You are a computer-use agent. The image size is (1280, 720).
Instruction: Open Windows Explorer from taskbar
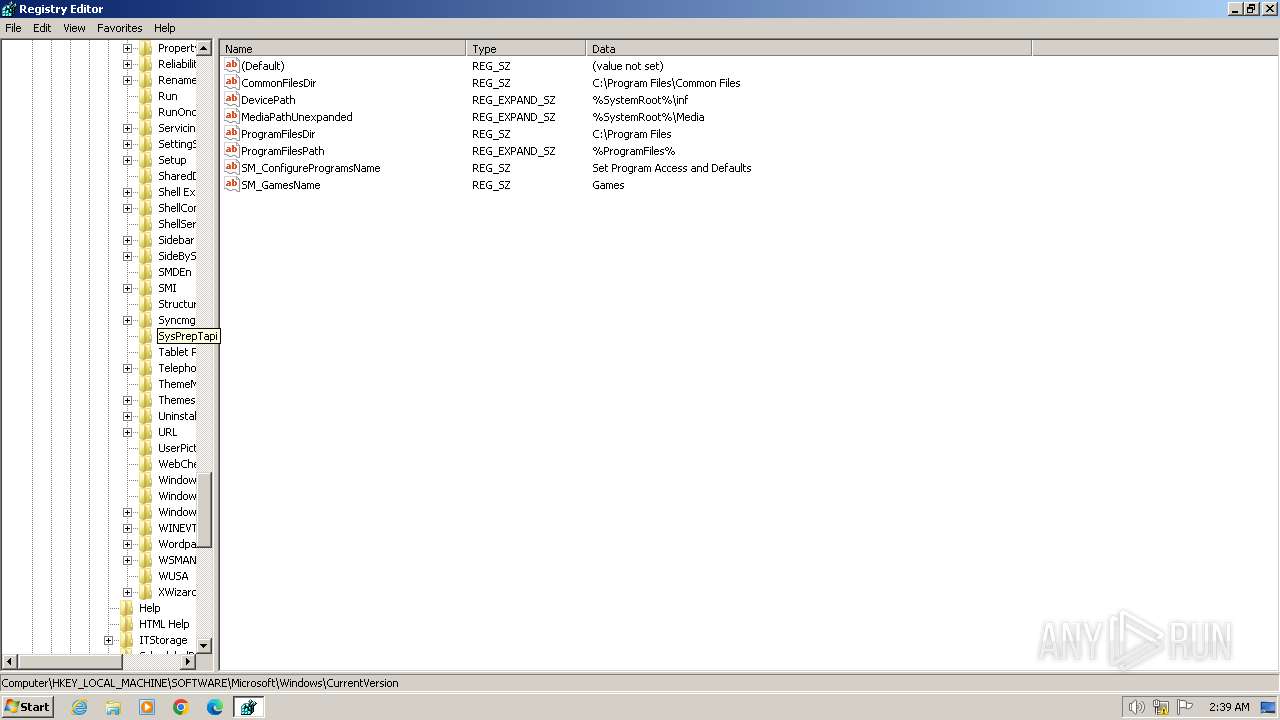113,707
